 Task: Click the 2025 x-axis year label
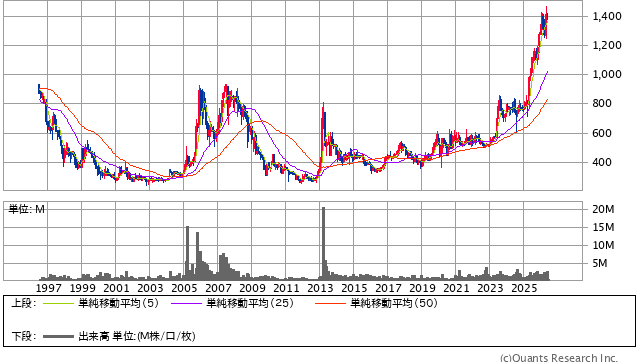(524, 288)
